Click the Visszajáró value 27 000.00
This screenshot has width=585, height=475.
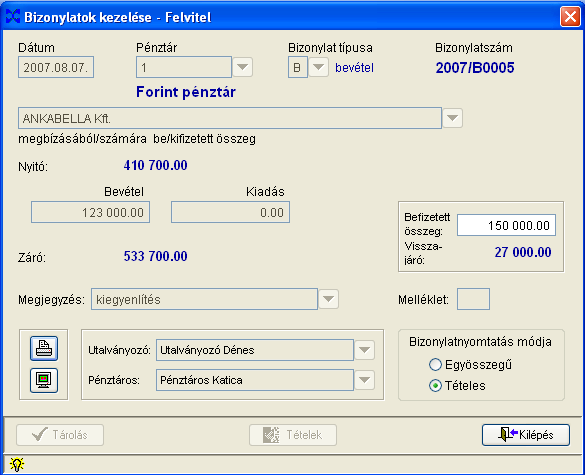(523, 252)
